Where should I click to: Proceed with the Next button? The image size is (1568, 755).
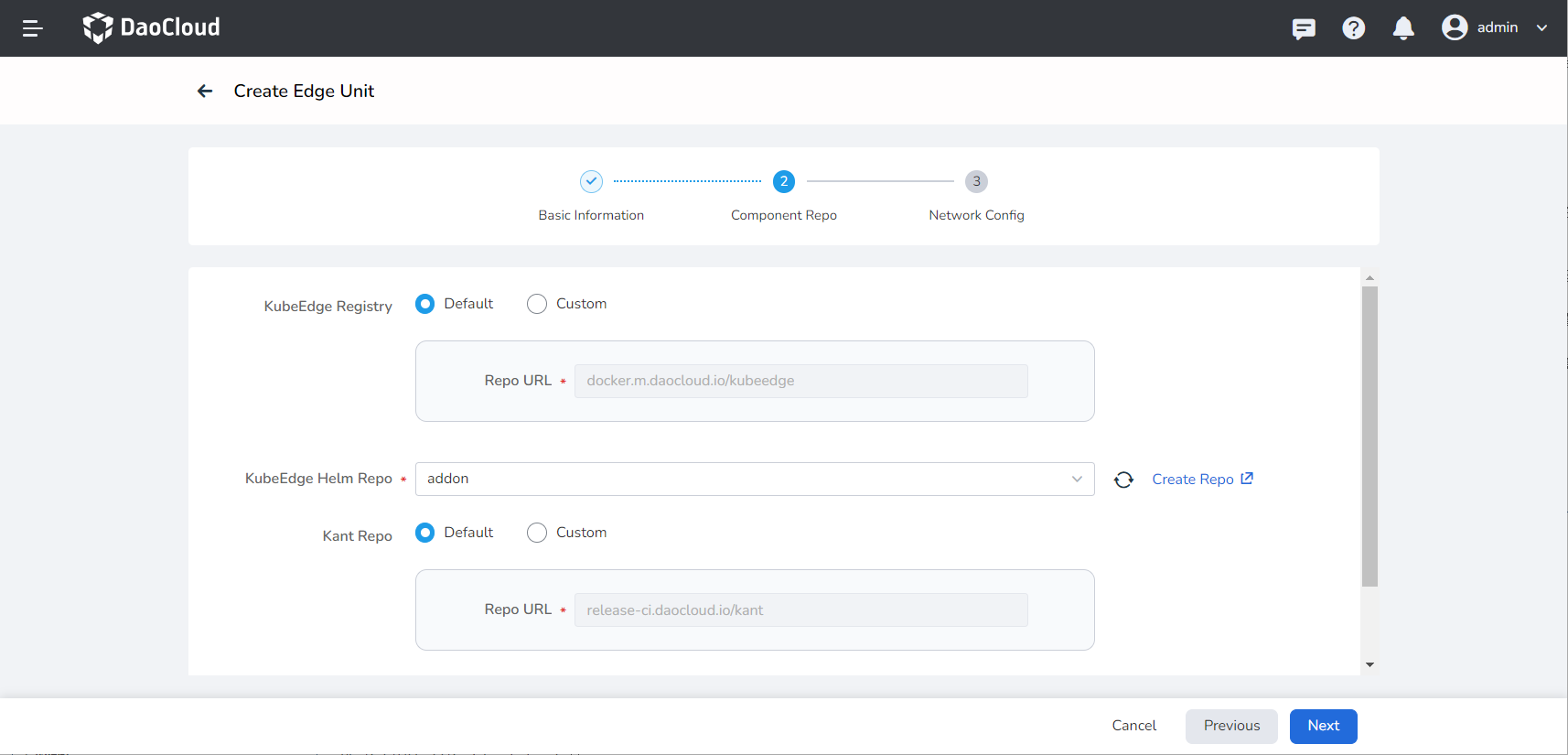click(x=1324, y=727)
